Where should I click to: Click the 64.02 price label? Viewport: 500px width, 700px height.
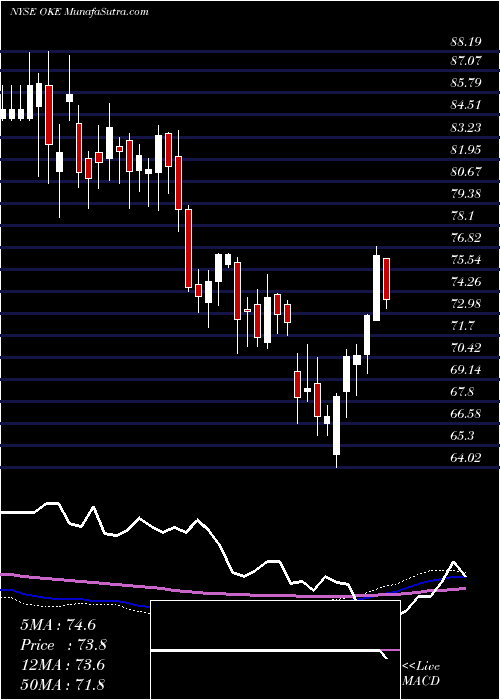[466, 457]
